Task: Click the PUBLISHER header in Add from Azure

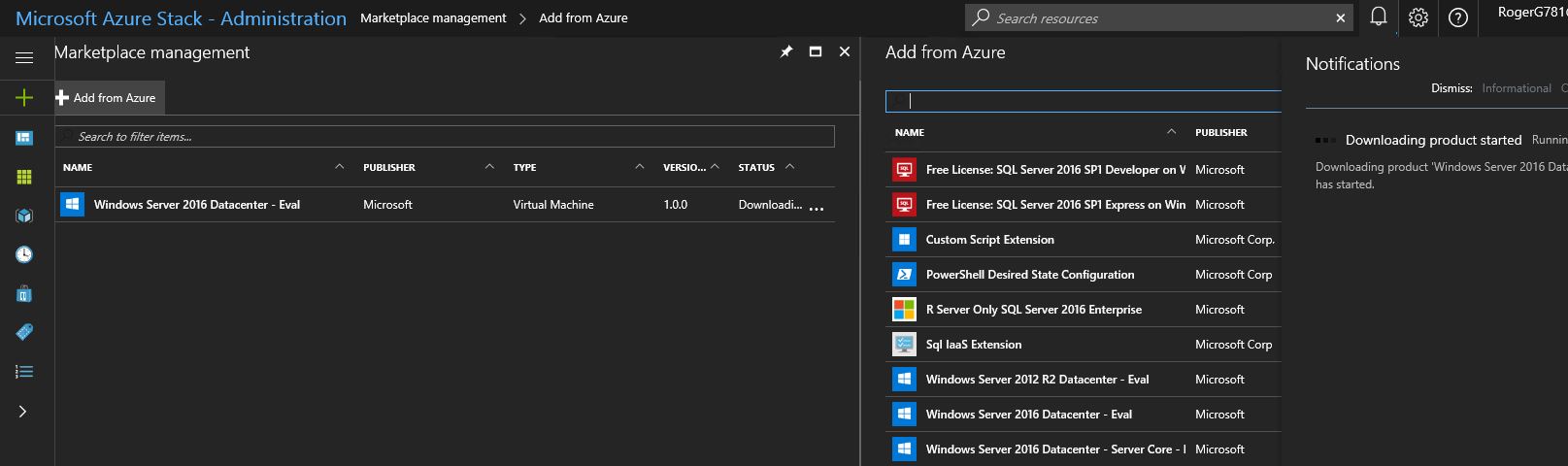Action: point(1221,132)
